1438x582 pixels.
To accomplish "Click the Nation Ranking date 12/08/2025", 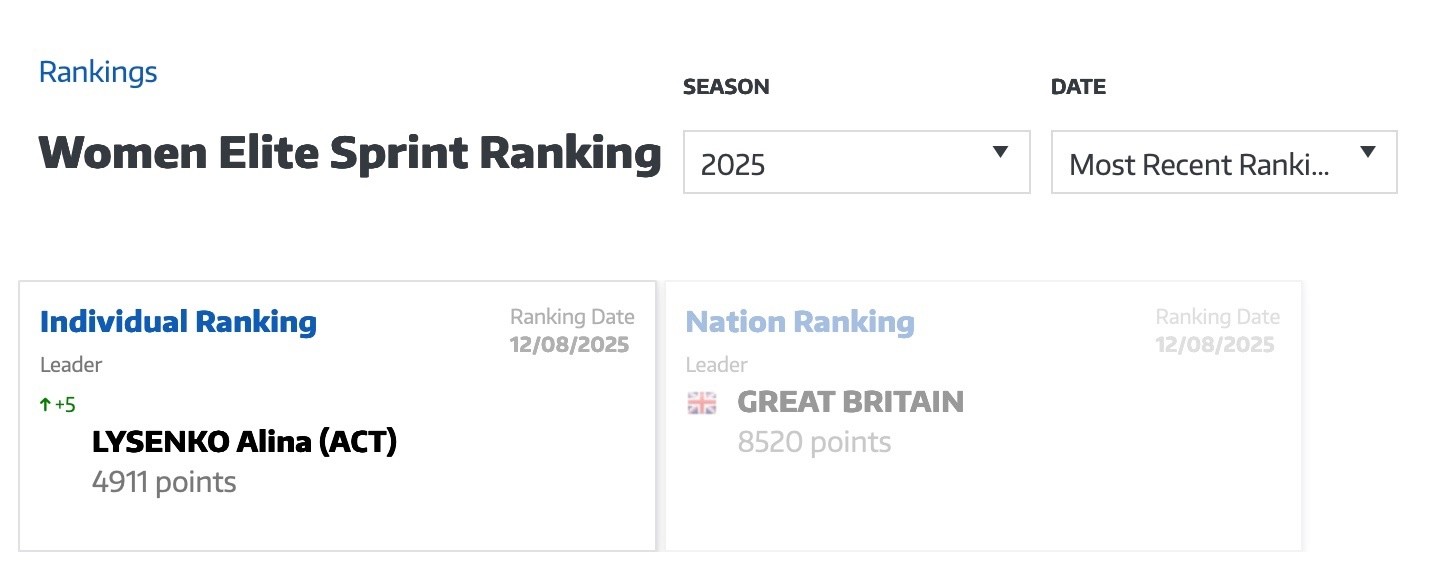I will (x=1215, y=345).
